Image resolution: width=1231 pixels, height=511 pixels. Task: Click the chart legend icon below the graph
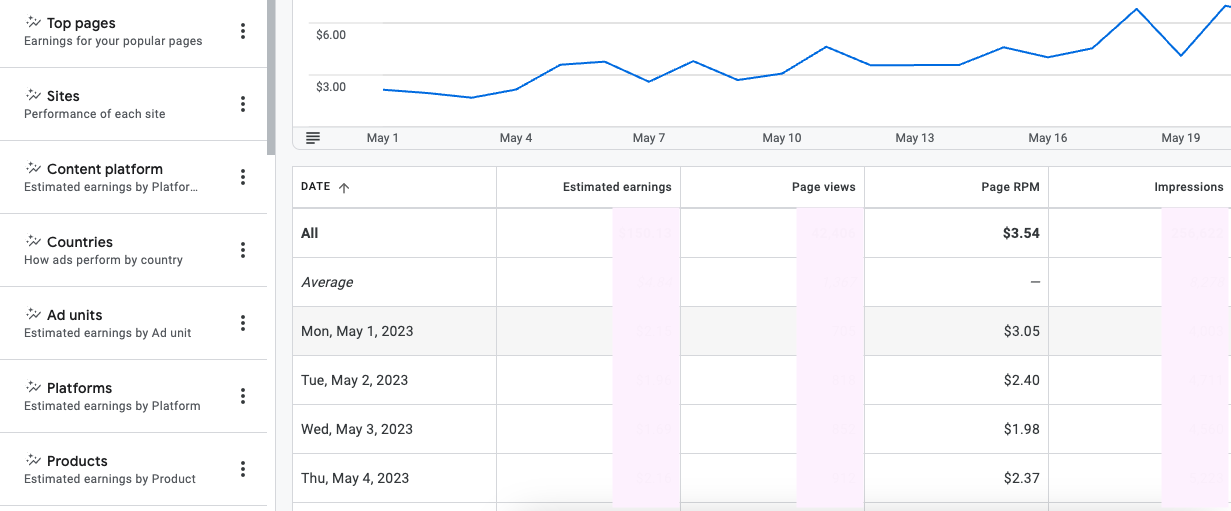click(313, 138)
